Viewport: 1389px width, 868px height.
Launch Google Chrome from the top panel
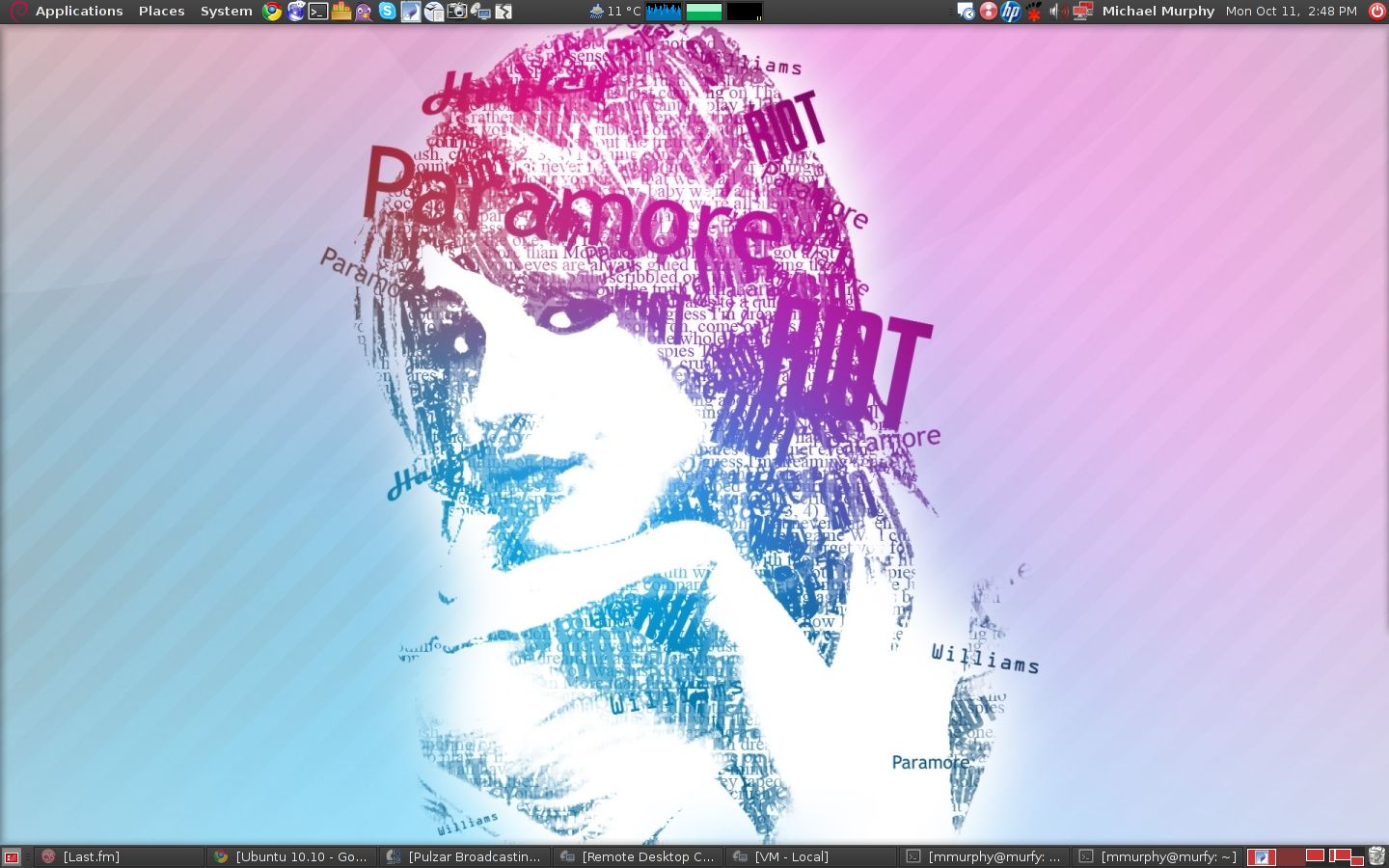pos(273,12)
